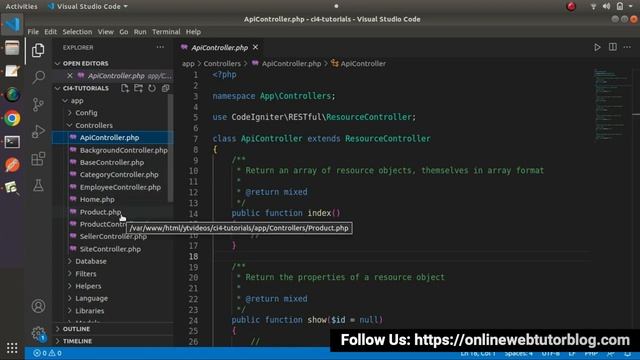640x360 pixels.
Task: Open the Accounts icon in activity bar
Action: pyautogui.click(x=38, y=306)
